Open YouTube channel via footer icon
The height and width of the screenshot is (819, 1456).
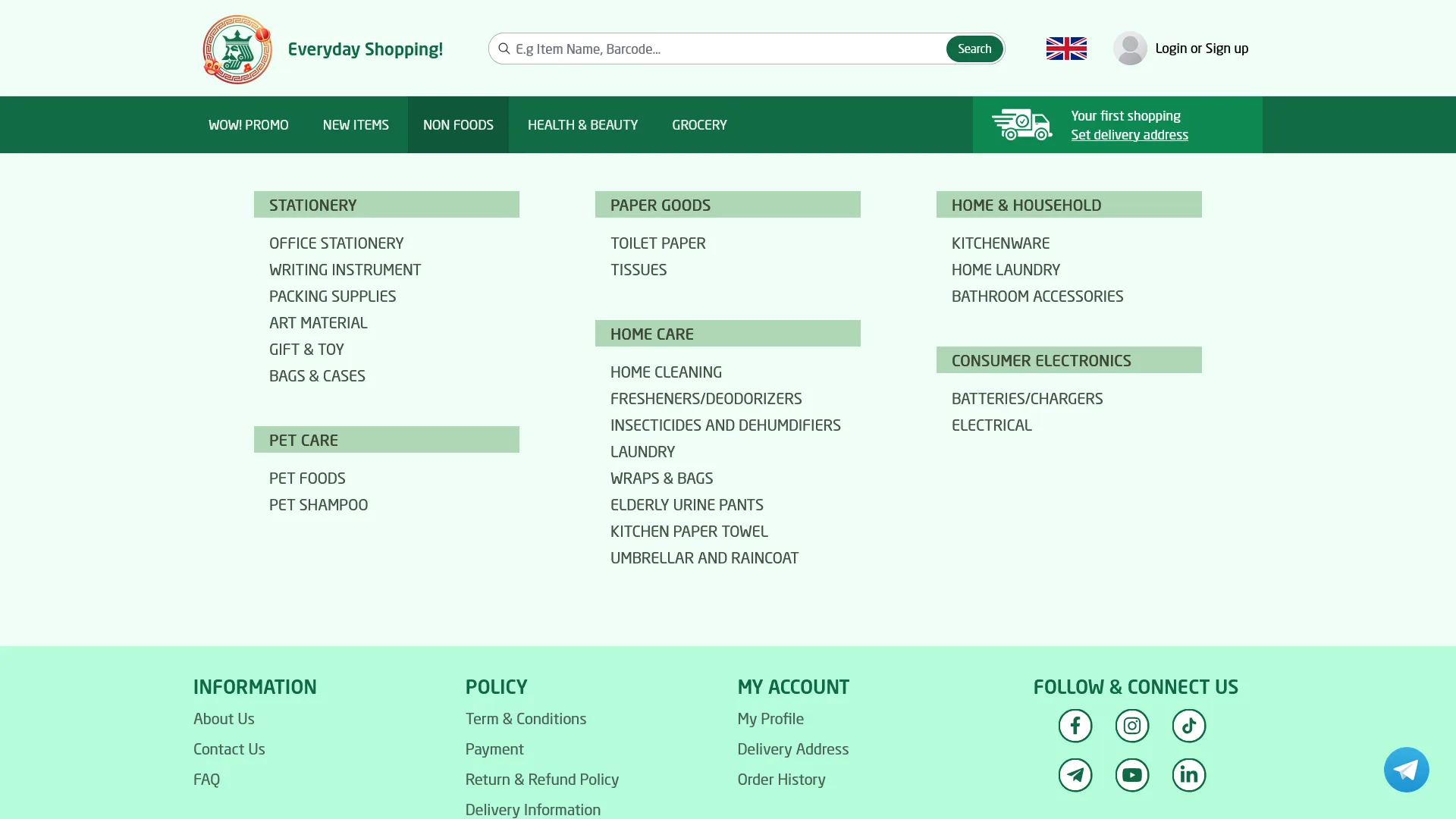1131,774
